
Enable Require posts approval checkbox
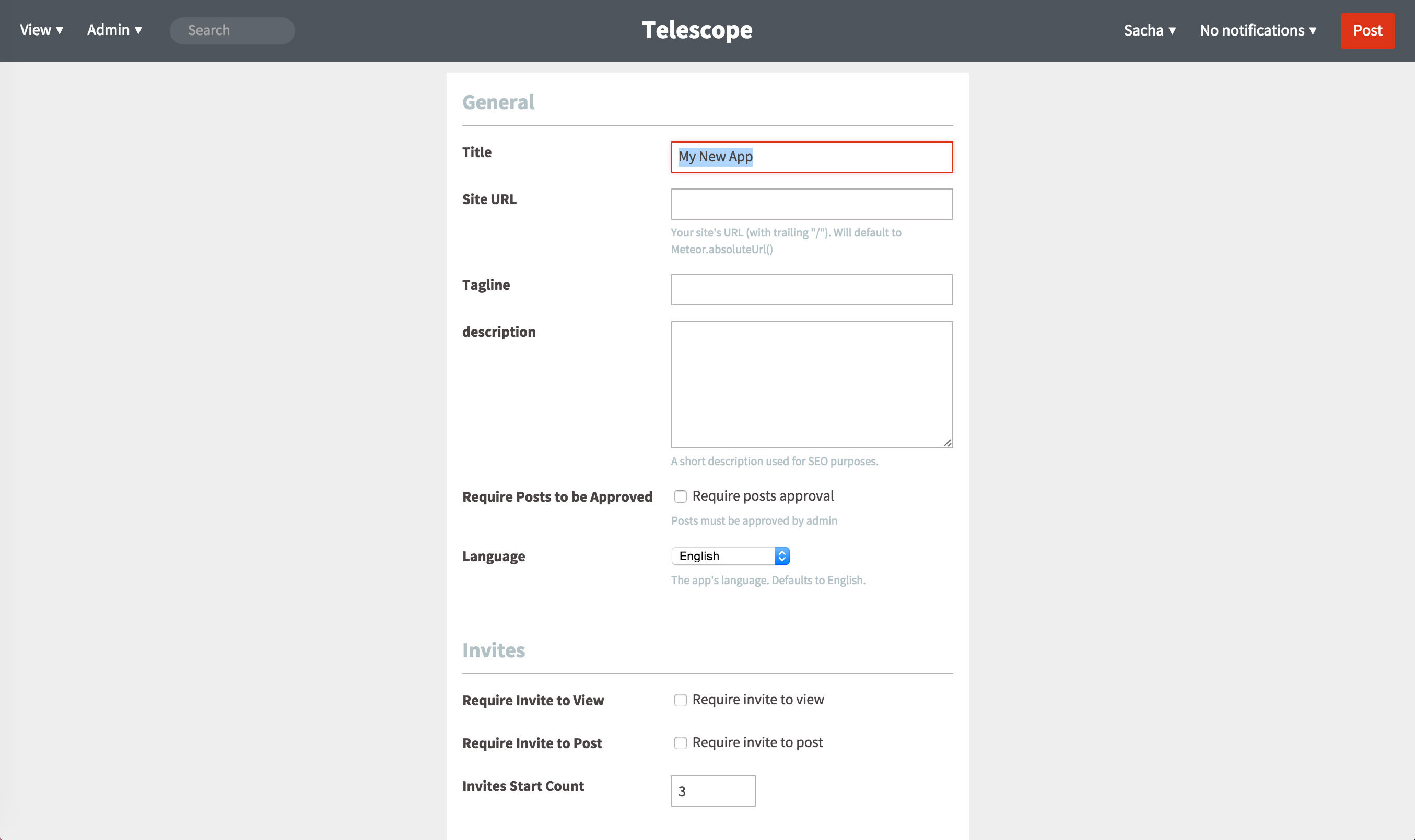coord(680,496)
